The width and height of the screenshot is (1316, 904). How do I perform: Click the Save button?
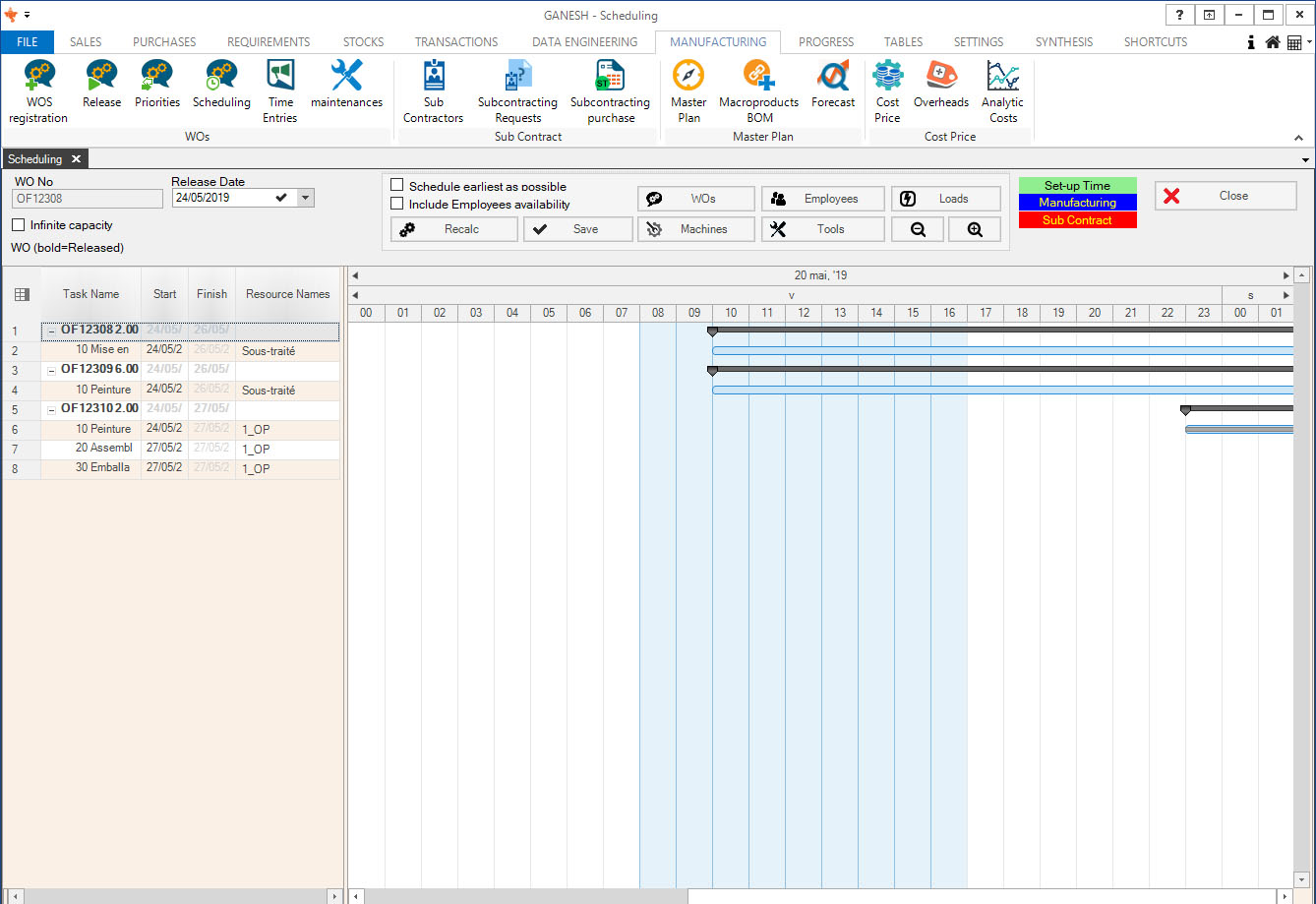pyautogui.click(x=577, y=229)
